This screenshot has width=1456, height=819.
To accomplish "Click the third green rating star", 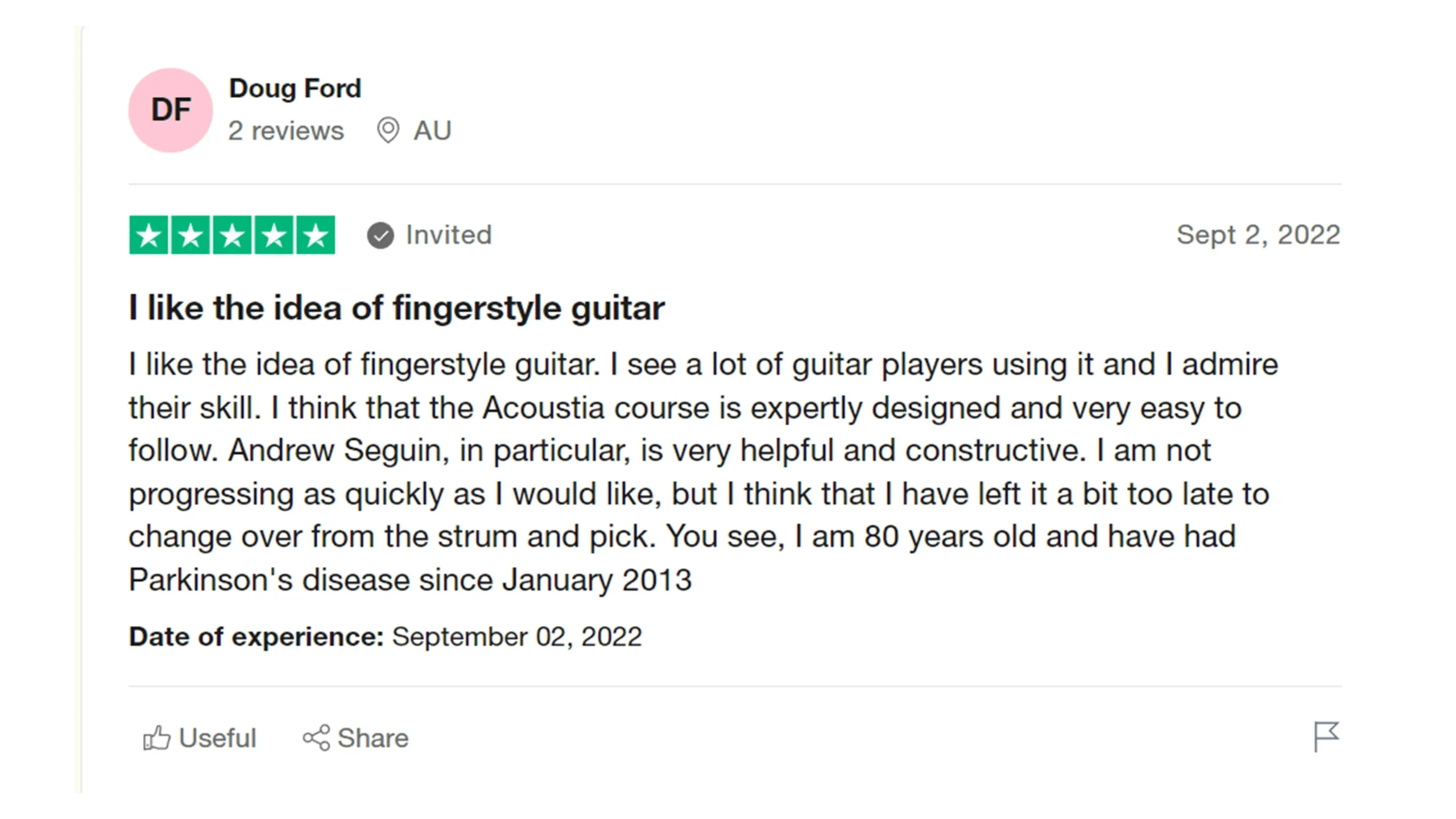I will tap(233, 235).
